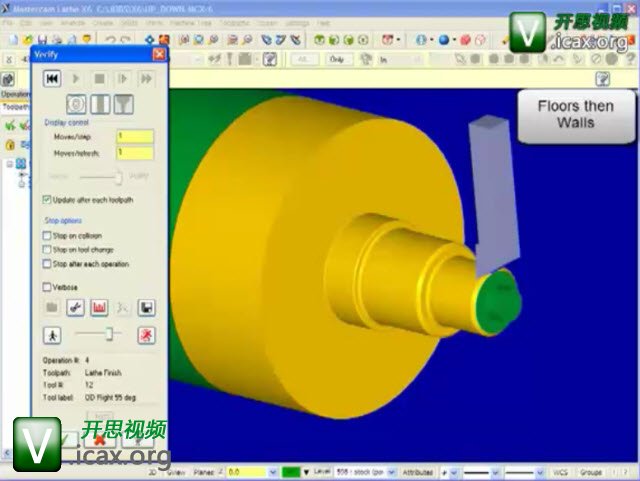Click the red section-view icon
This screenshot has height=481, width=640.
click(99, 307)
